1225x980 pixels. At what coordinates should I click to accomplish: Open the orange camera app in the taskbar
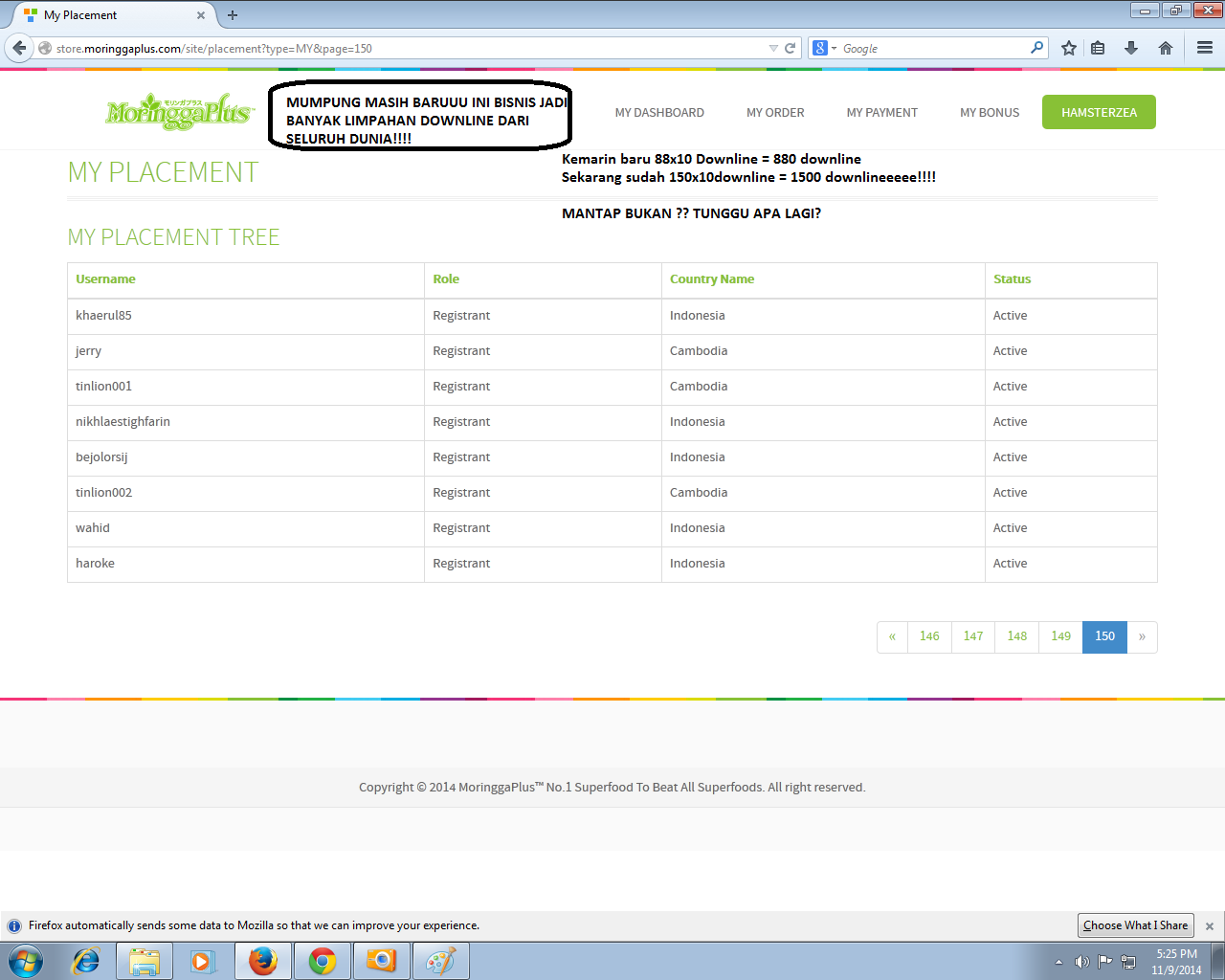pos(382,961)
